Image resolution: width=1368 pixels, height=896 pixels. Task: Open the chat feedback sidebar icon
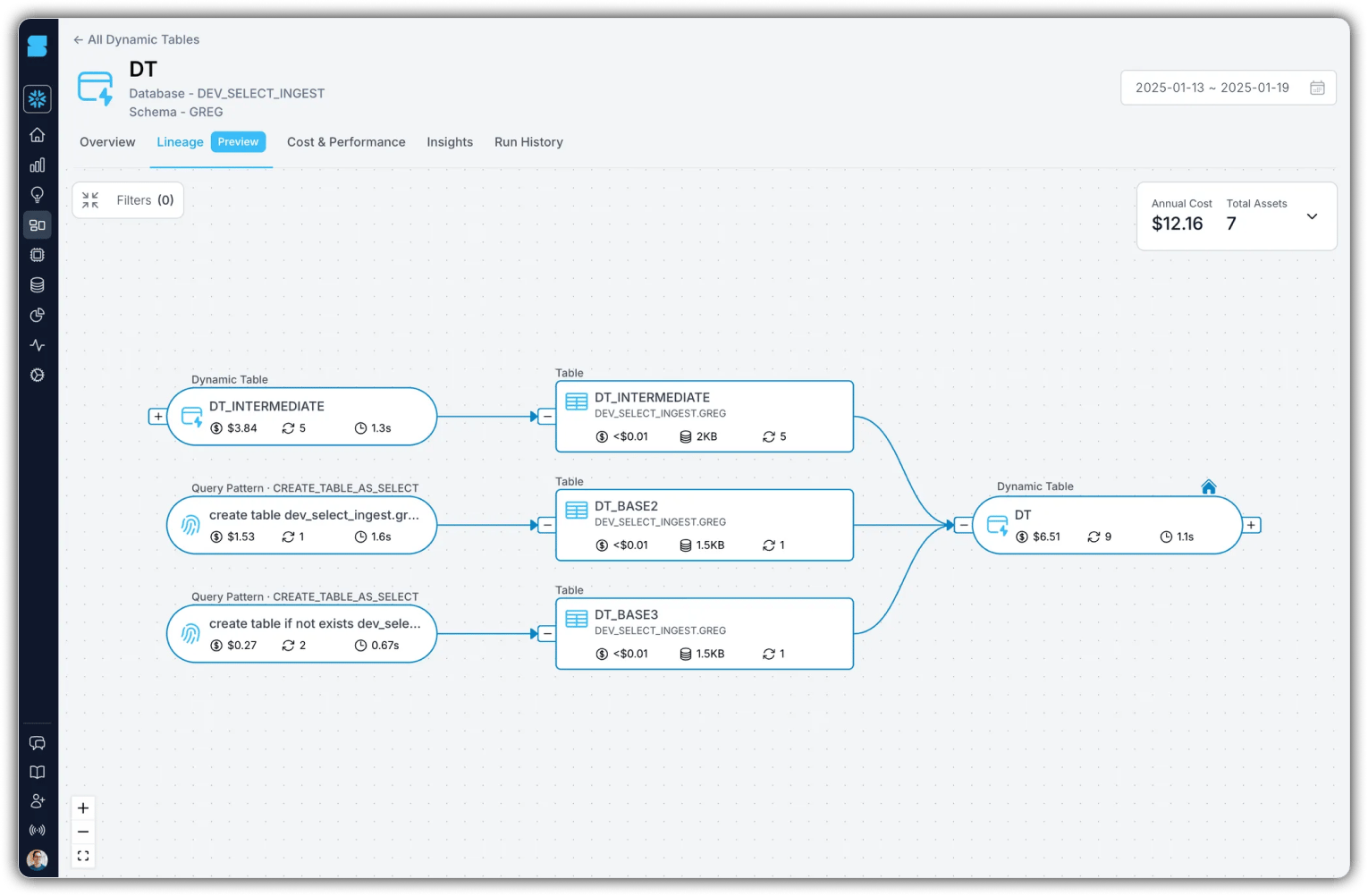coord(38,743)
